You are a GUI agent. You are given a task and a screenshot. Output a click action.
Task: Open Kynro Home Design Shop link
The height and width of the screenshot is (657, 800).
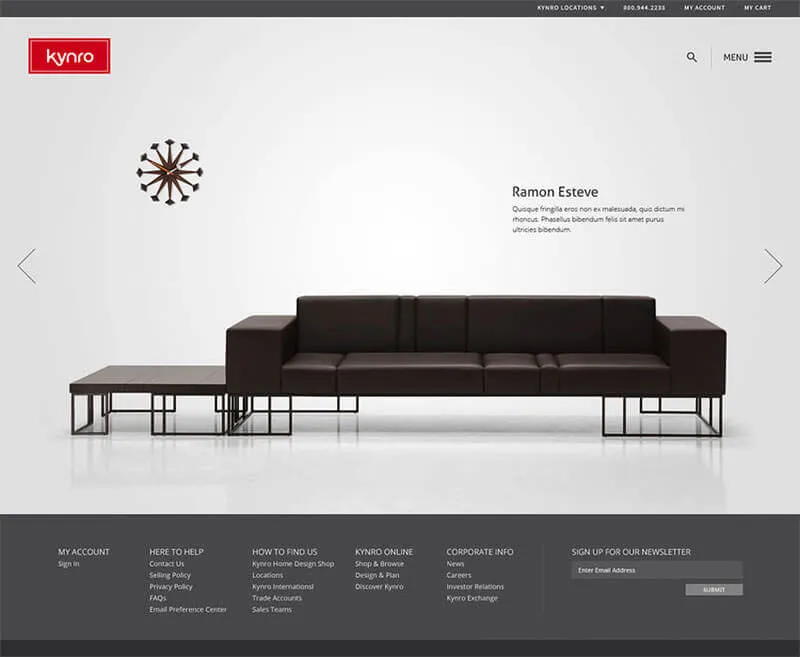pyautogui.click(x=293, y=564)
